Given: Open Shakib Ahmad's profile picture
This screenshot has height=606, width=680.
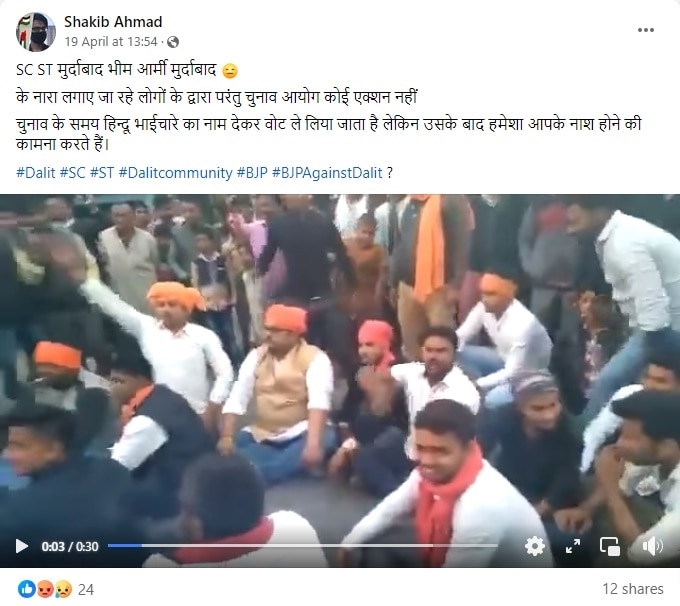Looking at the screenshot, I should (36, 32).
